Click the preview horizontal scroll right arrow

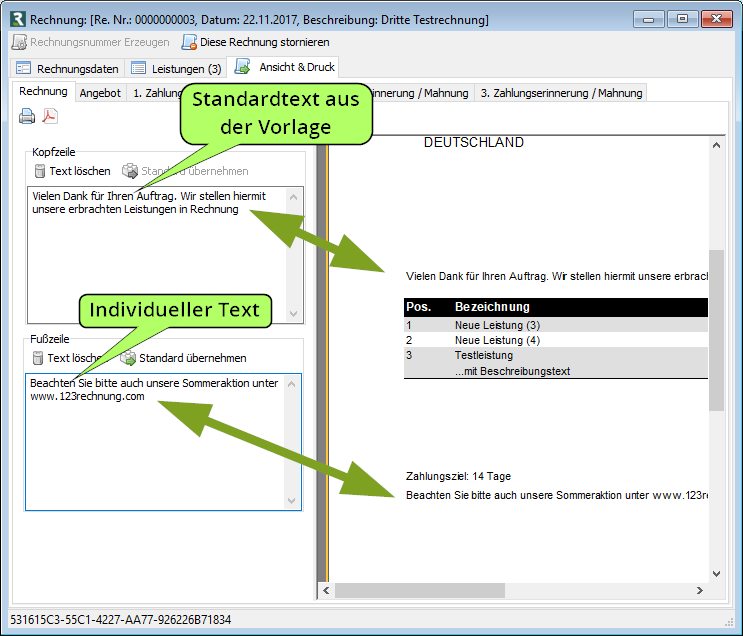point(699,590)
